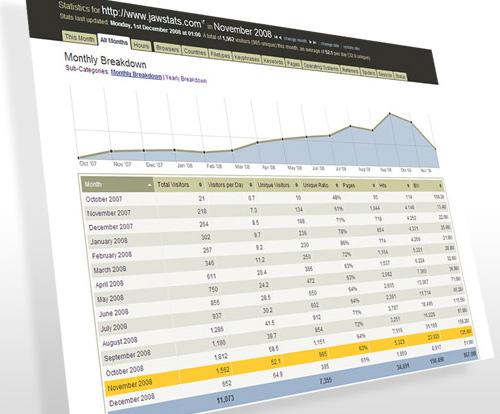500x414 pixels.
Task: Sort by Hits column header
Action: point(394,185)
